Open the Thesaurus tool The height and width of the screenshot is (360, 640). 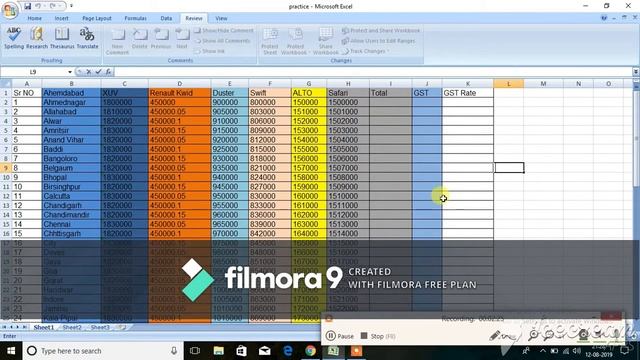(x=62, y=38)
